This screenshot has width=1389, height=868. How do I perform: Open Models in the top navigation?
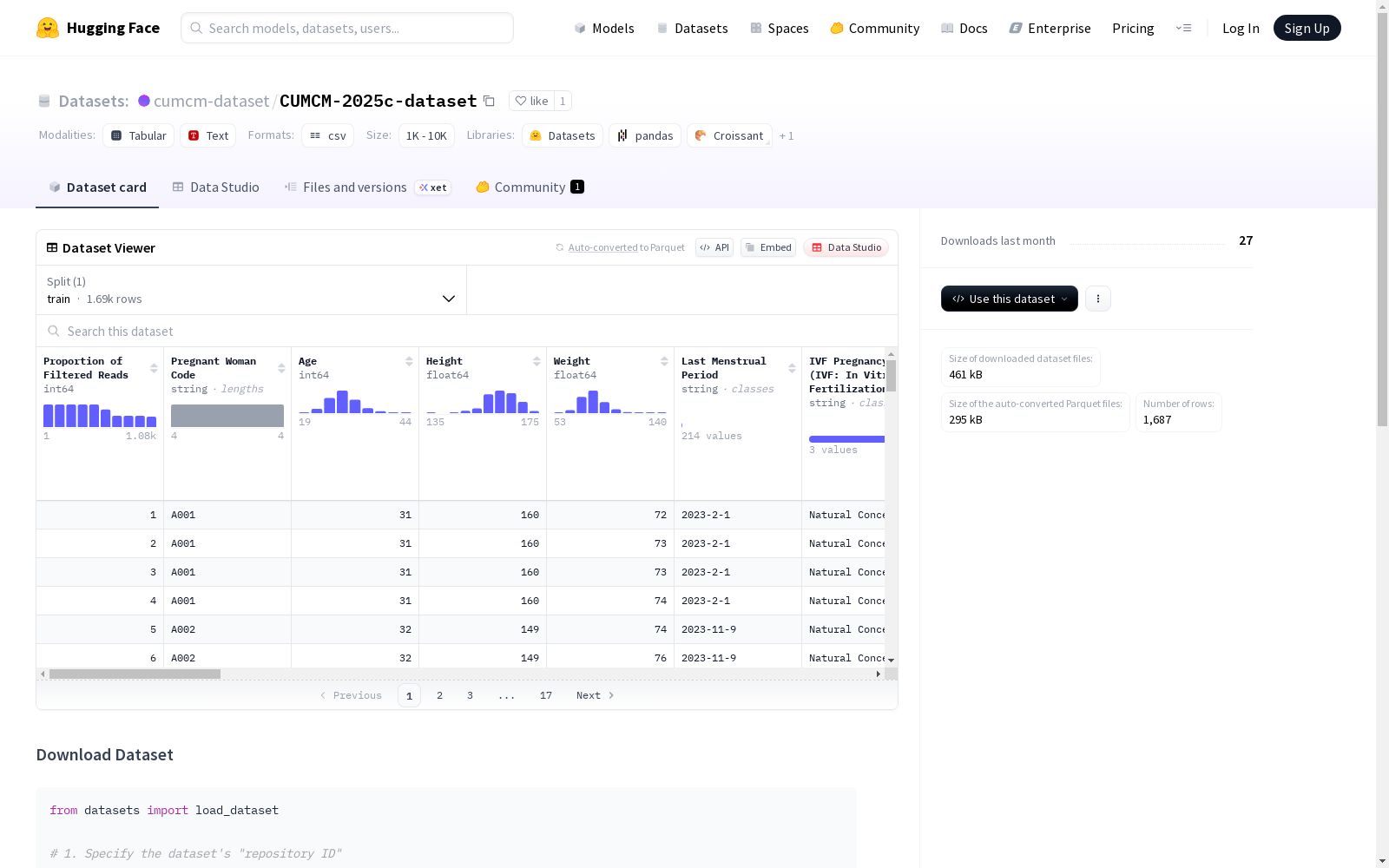604,28
